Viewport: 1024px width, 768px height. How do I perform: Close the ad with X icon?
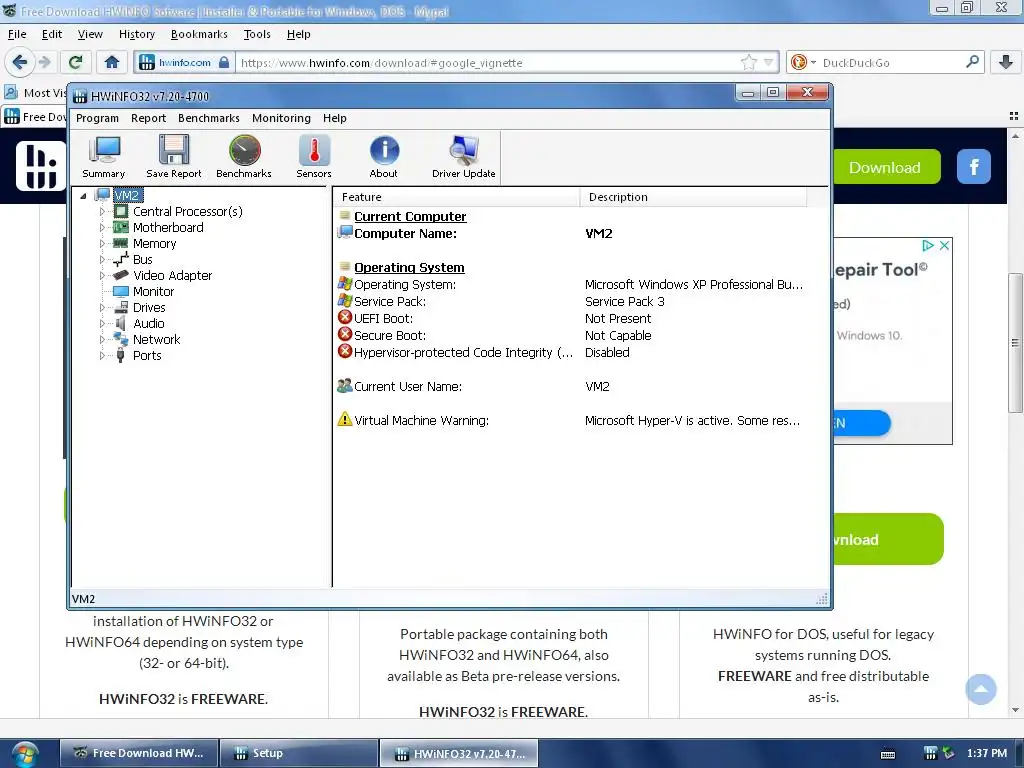944,246
